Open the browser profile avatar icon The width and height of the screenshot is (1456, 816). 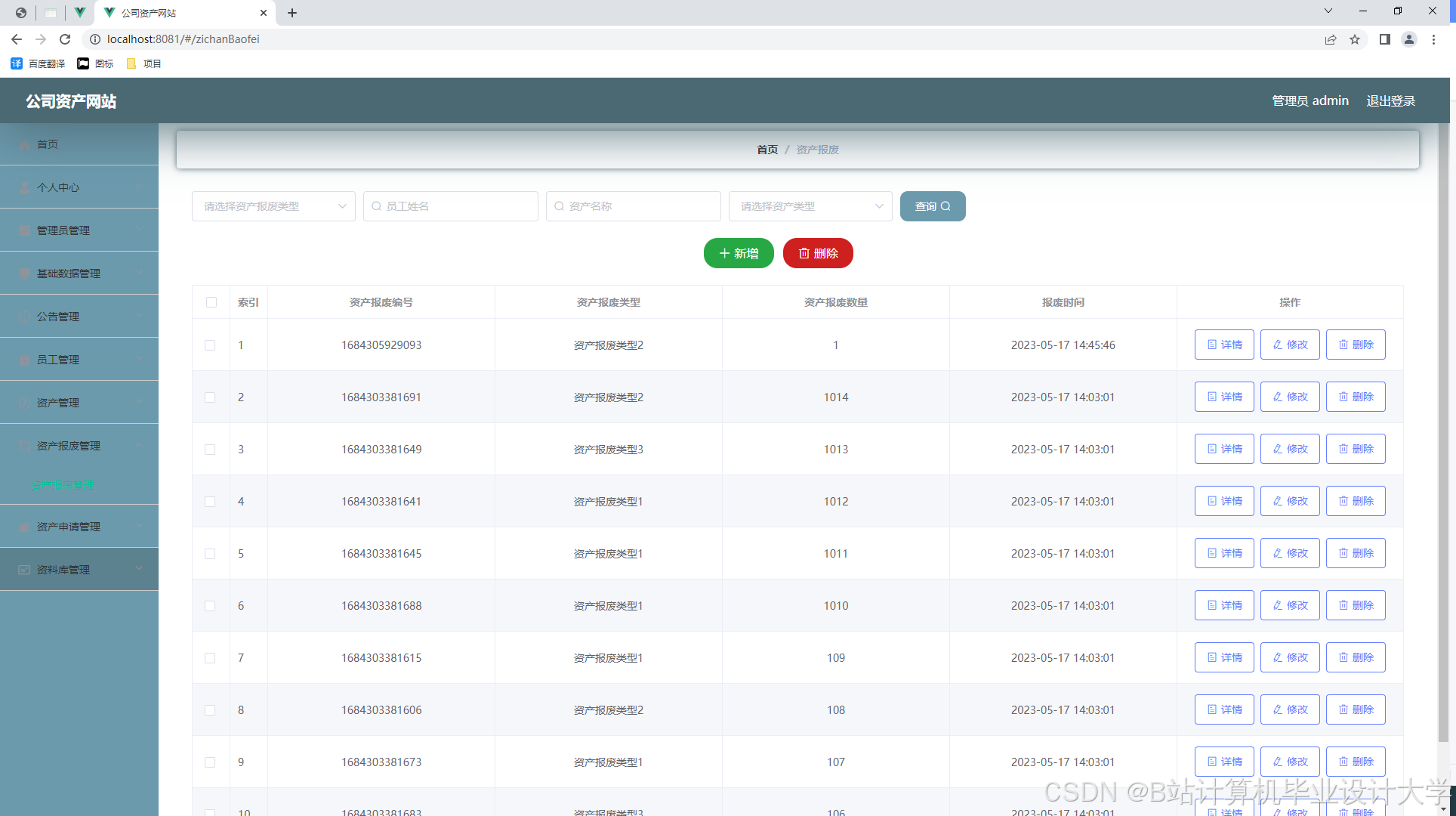point(1408,39)
